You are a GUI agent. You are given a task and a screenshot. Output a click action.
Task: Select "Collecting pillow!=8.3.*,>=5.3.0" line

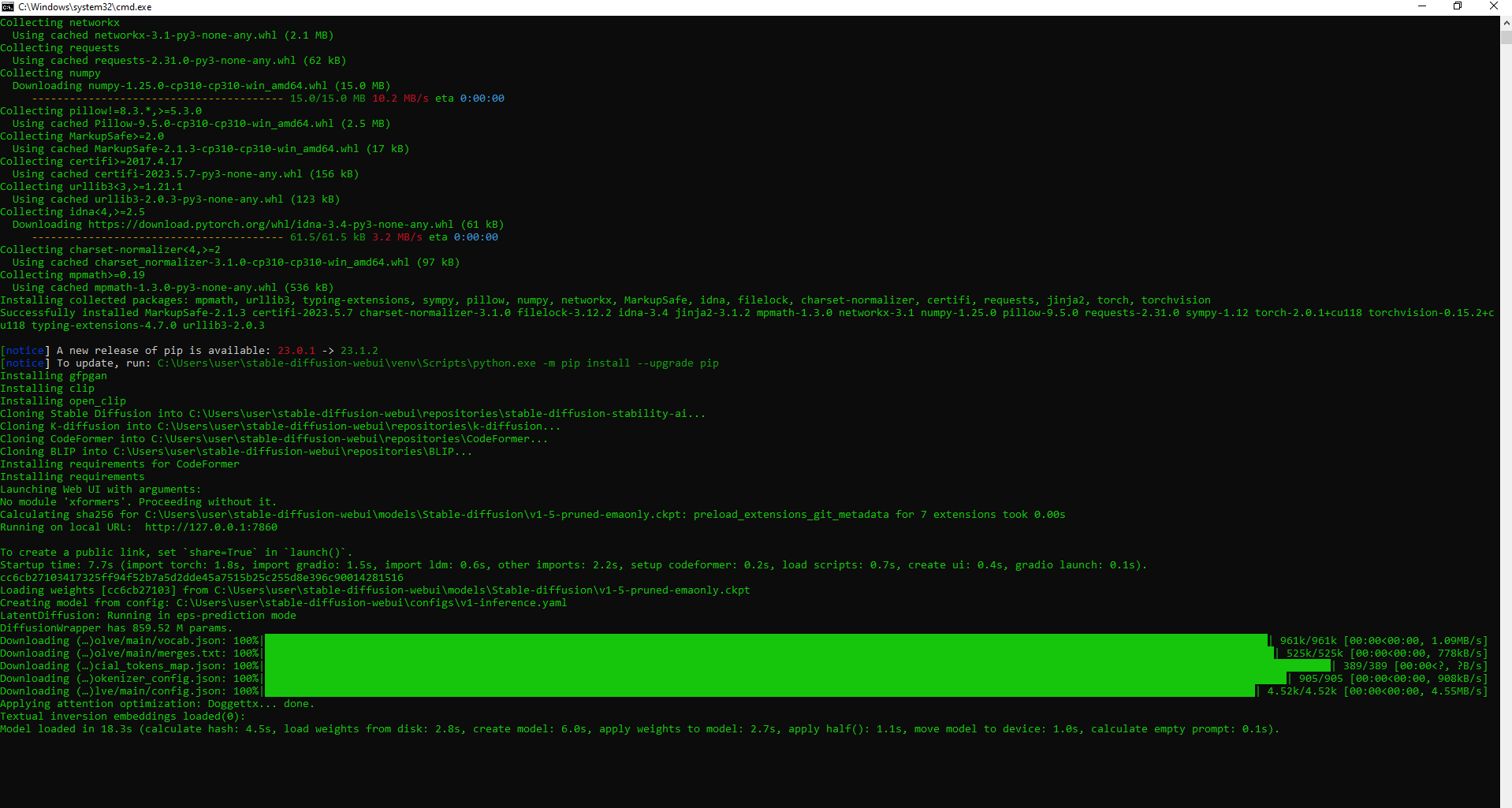coord(101,111)
